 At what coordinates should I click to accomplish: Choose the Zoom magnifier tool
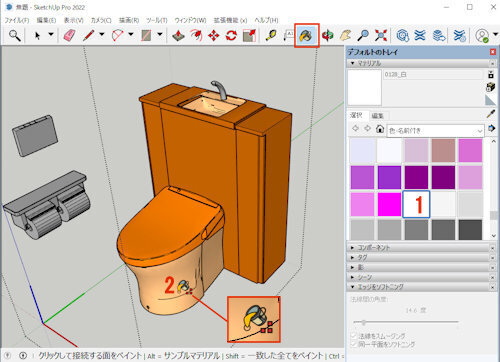[x=363, y=35]
